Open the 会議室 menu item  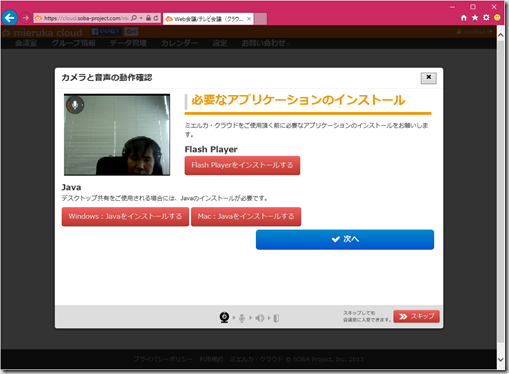(x=26, y=43)
